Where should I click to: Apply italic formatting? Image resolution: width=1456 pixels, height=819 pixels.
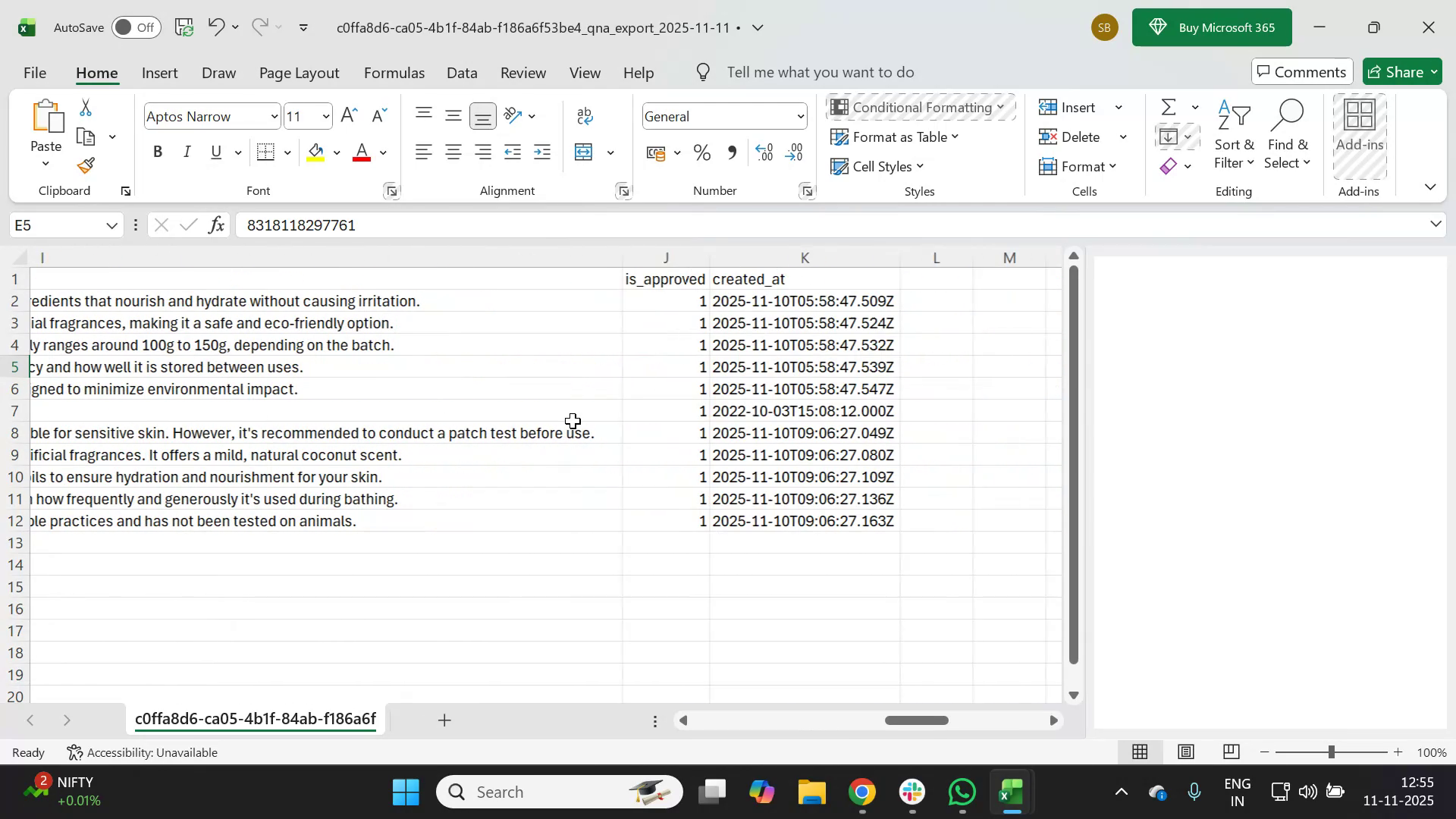tap(187, 152)
